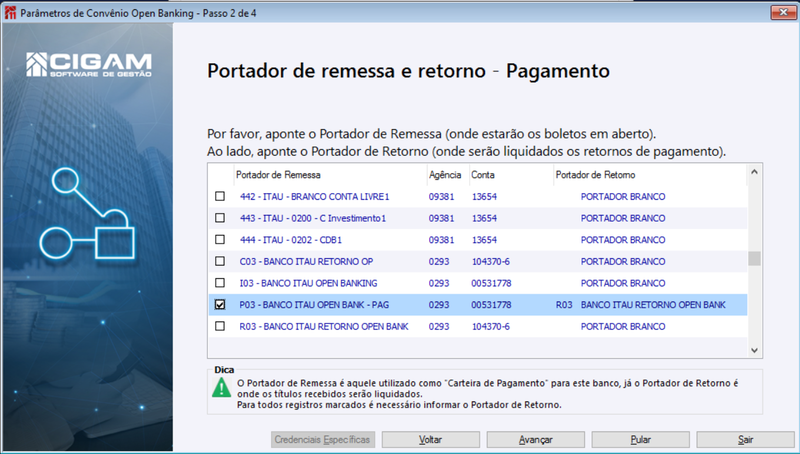800x454 pixels.
Task: Click BANCO ITAU RETORNO OPEN BANK return portador cell
Action: click(x=653, y=305)
